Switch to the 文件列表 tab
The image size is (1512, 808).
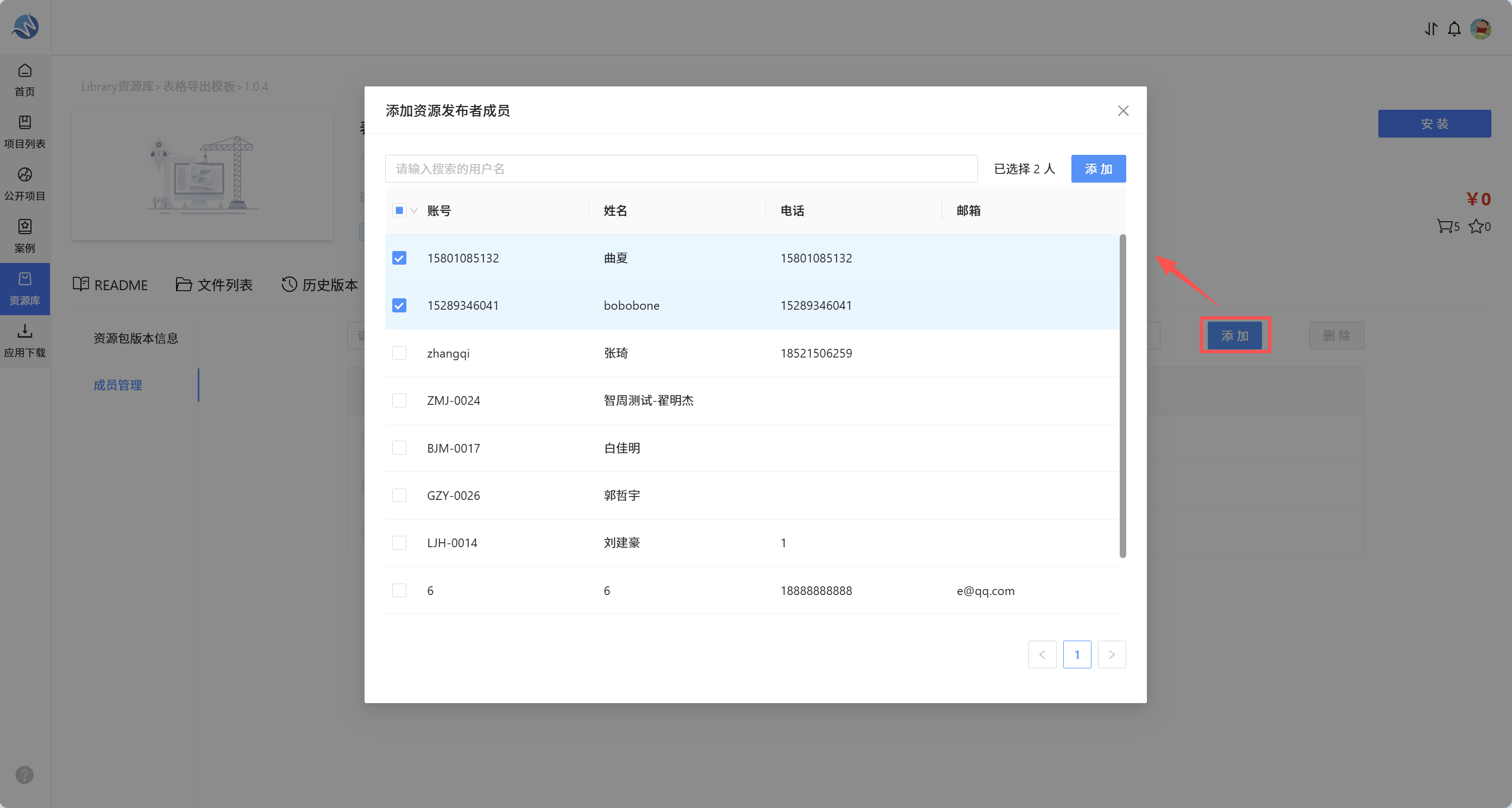click(x=214, y=285)
